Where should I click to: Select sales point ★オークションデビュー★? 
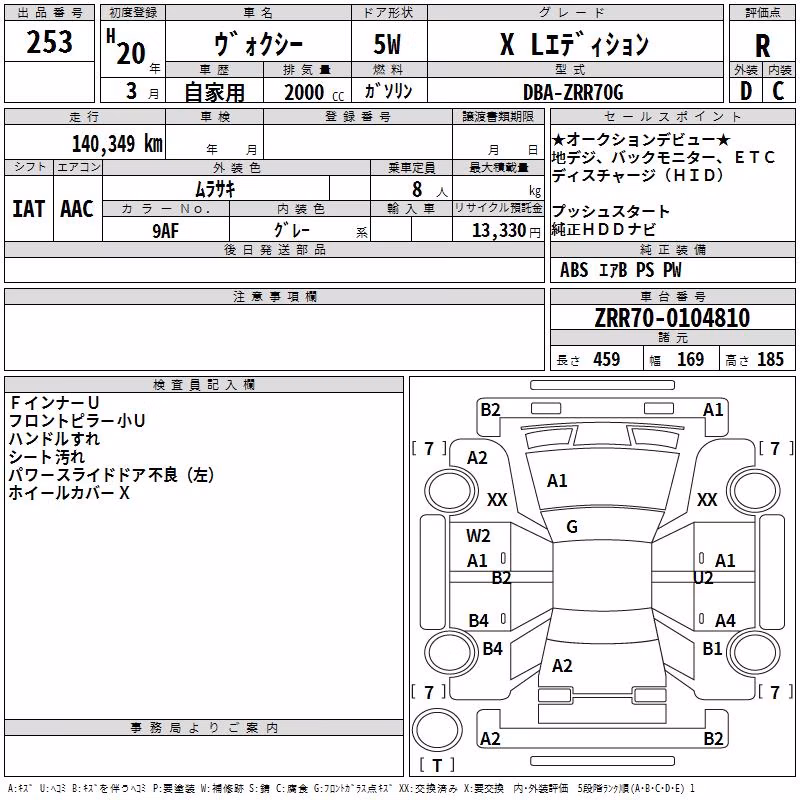pos(641,139)
